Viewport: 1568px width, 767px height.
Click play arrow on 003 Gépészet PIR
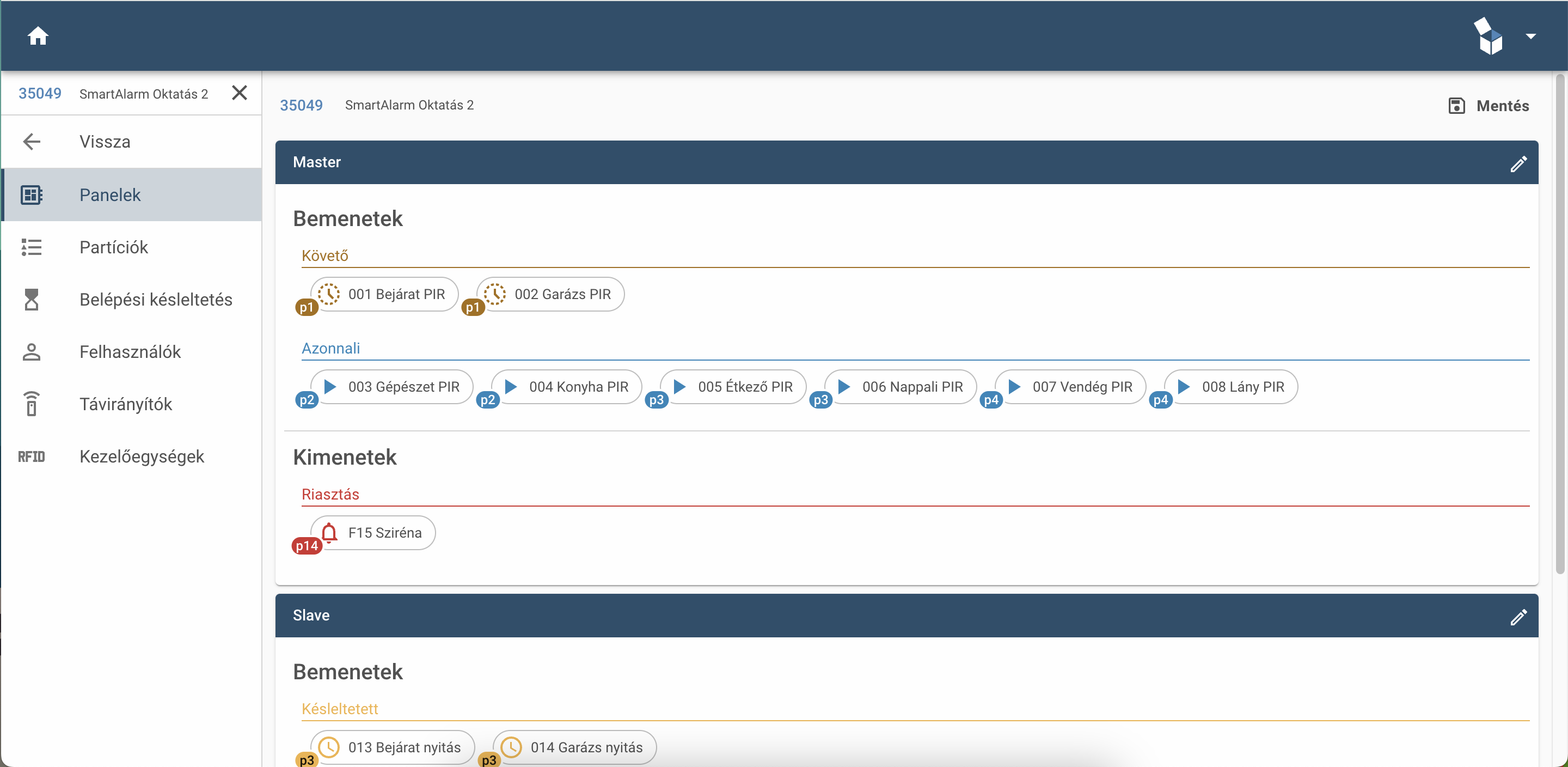[x=330, y=386]
